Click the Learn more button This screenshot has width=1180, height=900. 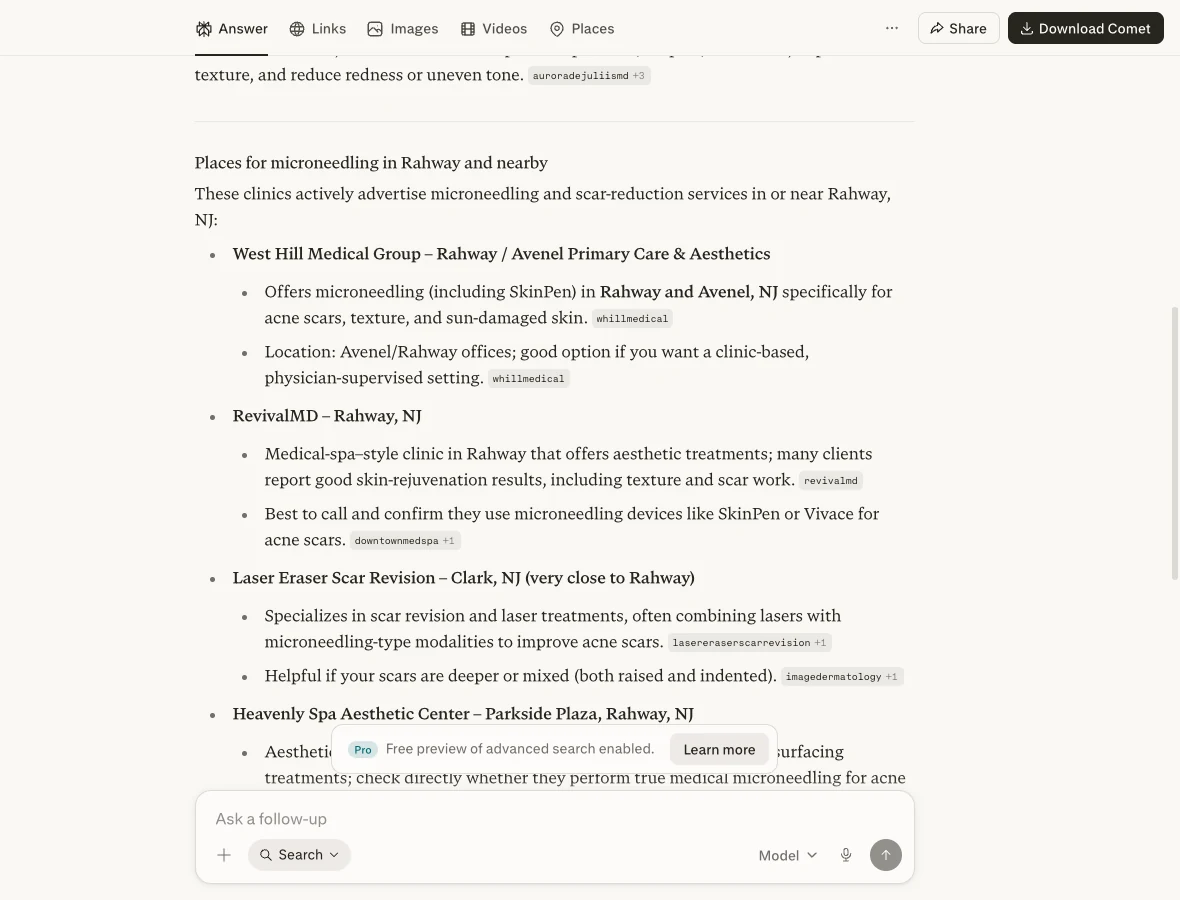719,749
